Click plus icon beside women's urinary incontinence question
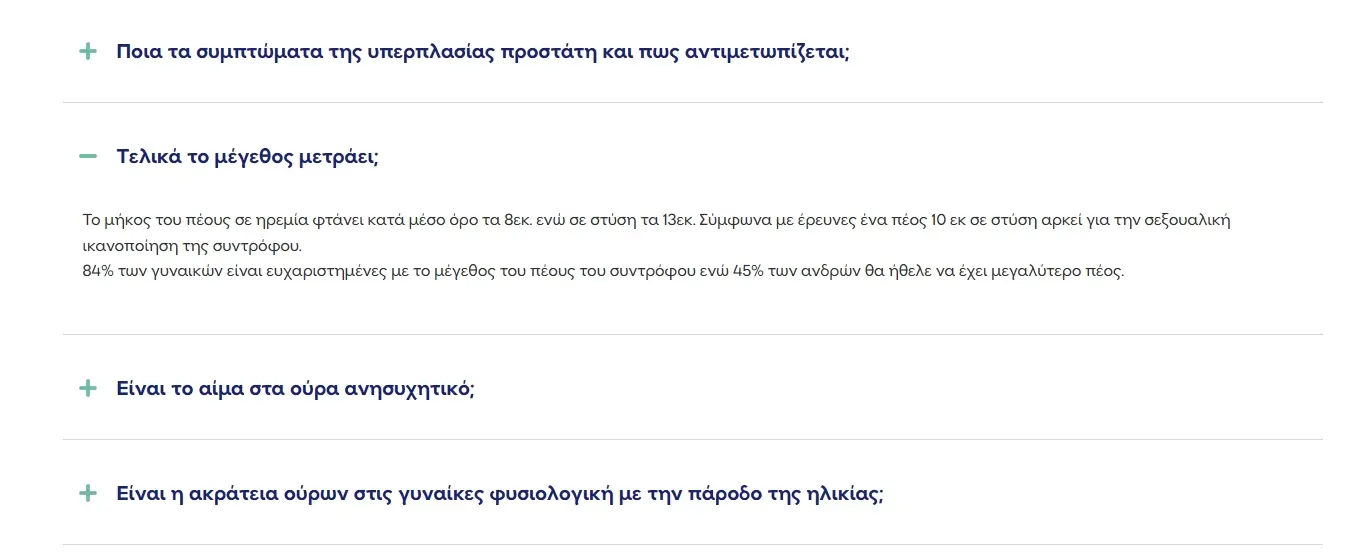The image size is (1365, 558). [x=88, y=493]
